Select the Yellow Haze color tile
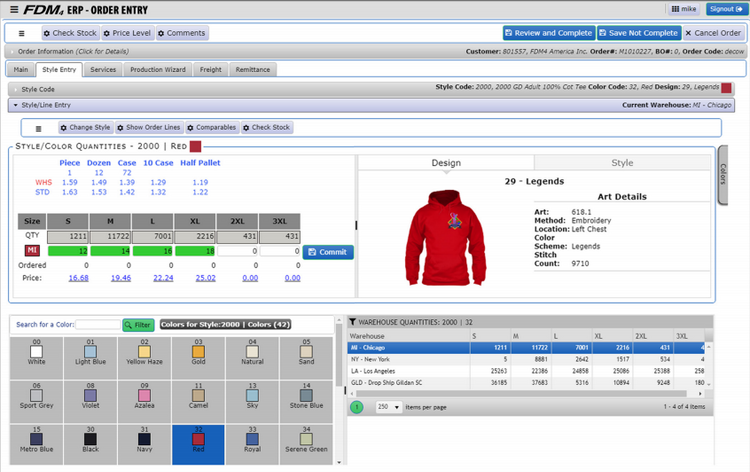The image size is (750, 472). (144, 357)
